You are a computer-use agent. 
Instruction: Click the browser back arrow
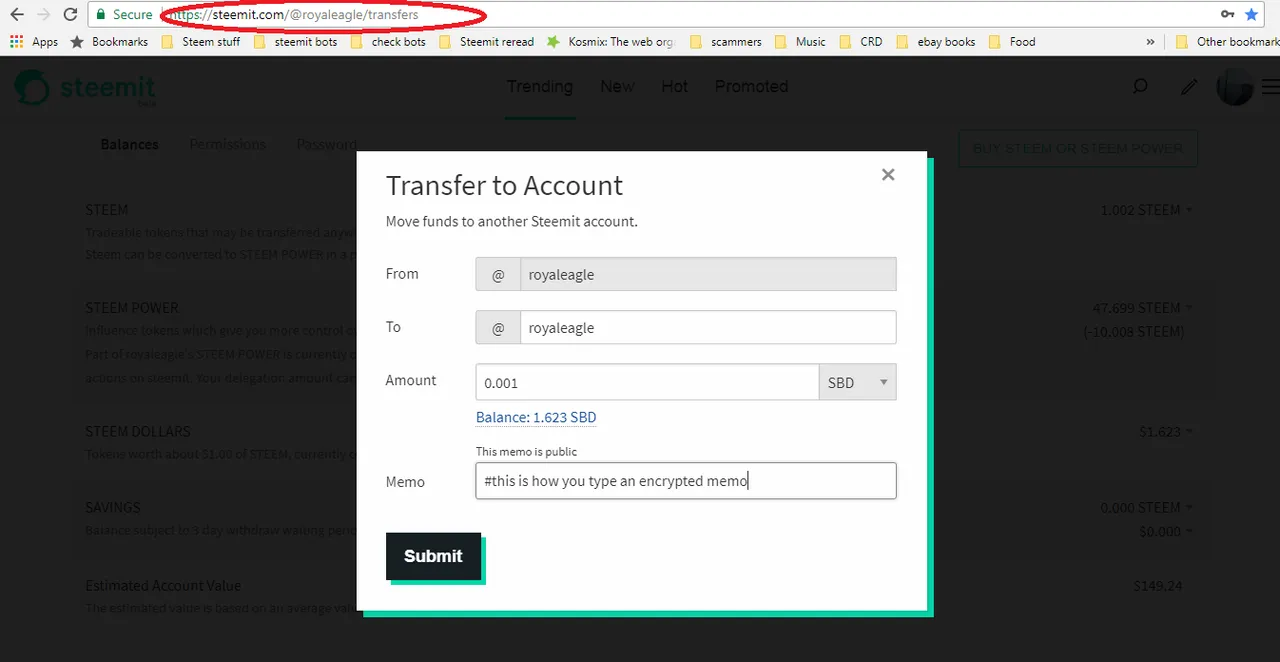[16, 15]
